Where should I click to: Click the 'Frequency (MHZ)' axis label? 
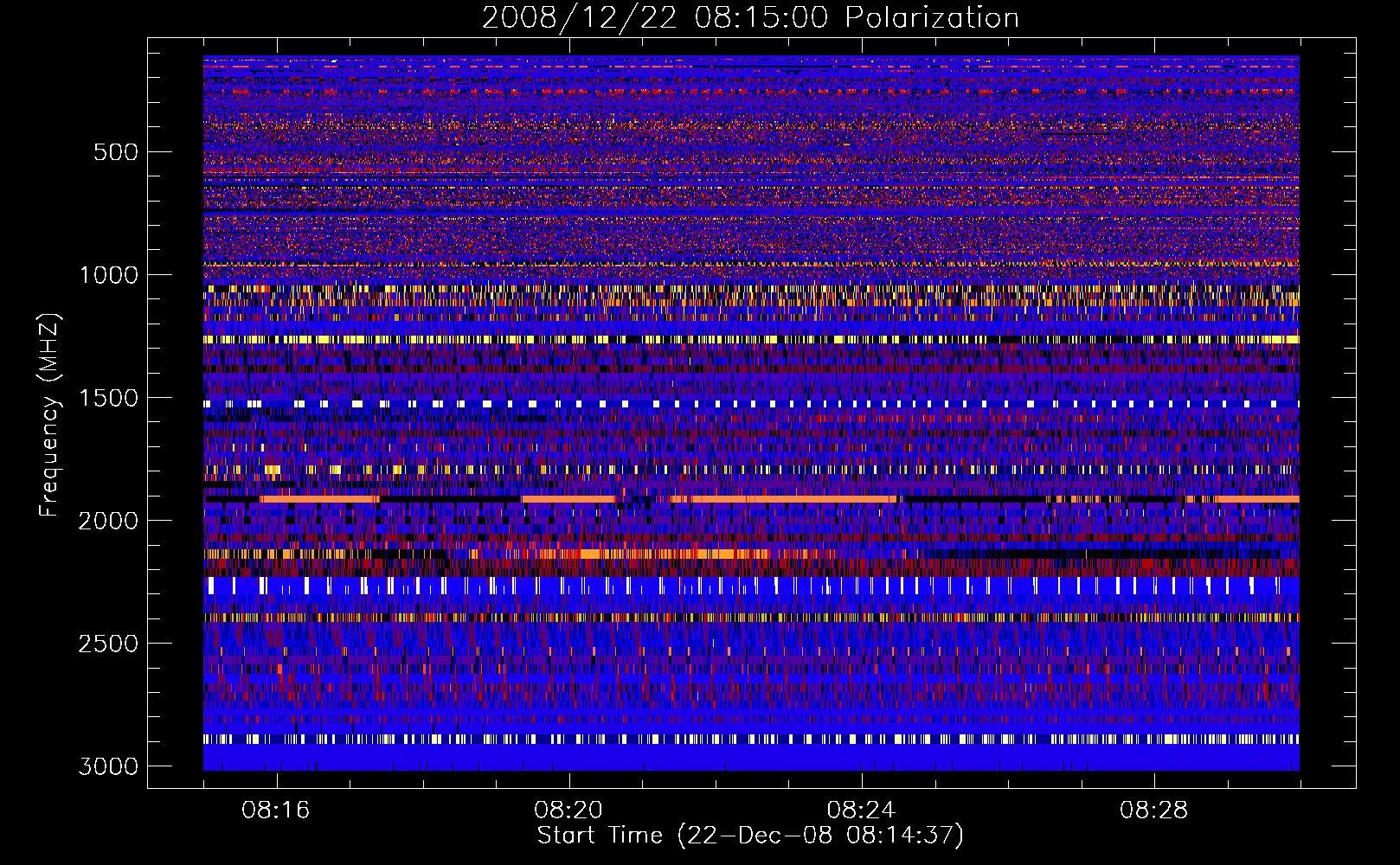point(50,415)
